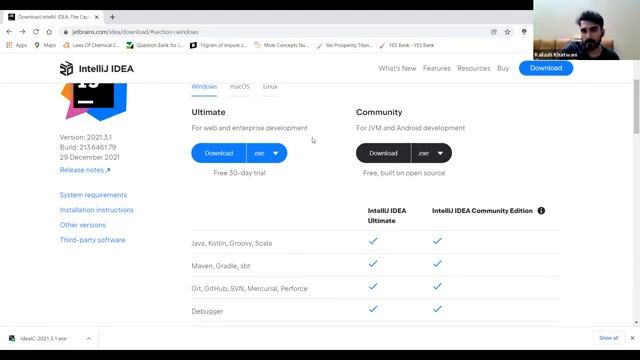Click 'Maven, Gradle, sbt' row text

click(x=221, y=266)
